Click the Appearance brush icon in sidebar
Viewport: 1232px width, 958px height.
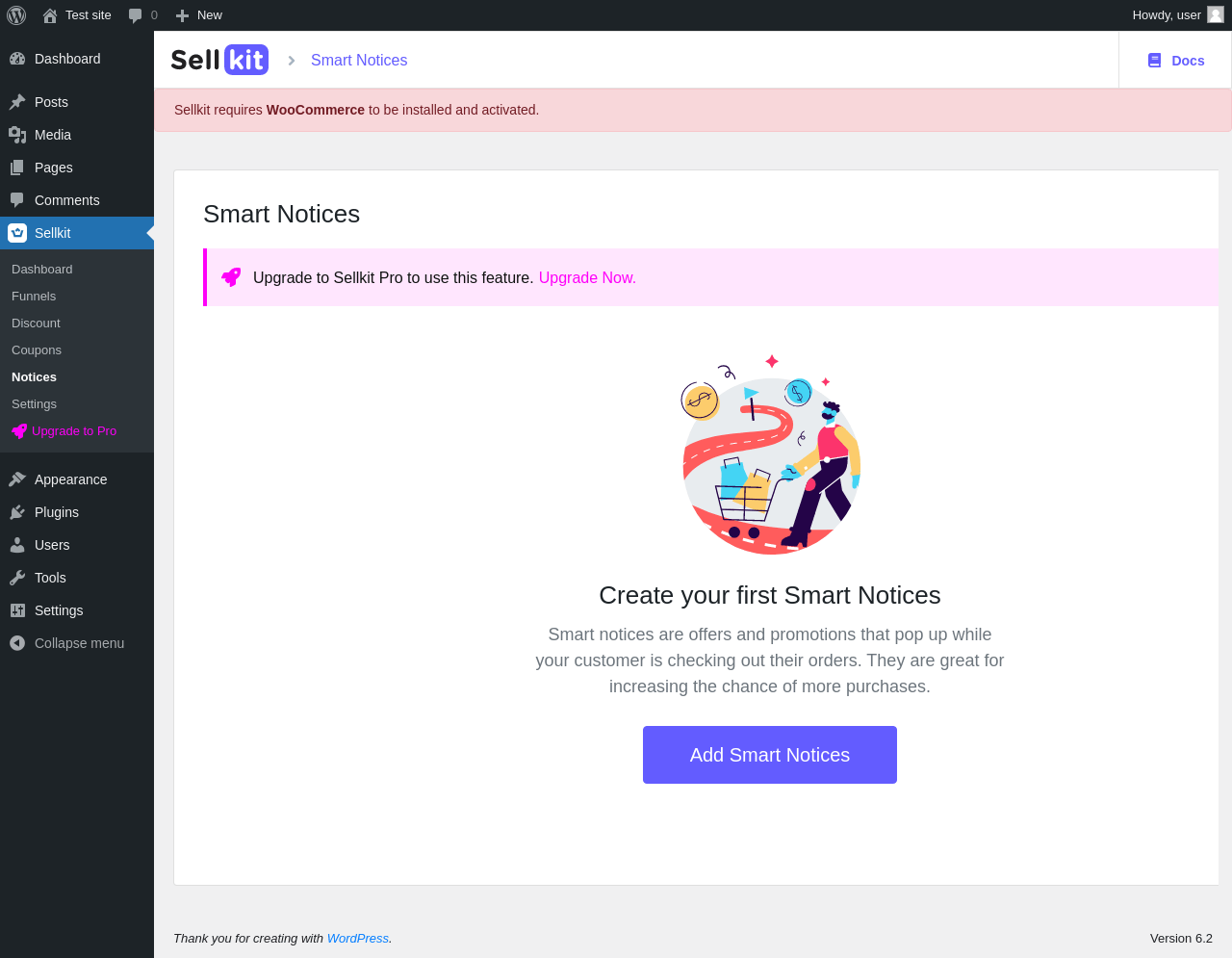coord(17,479)
